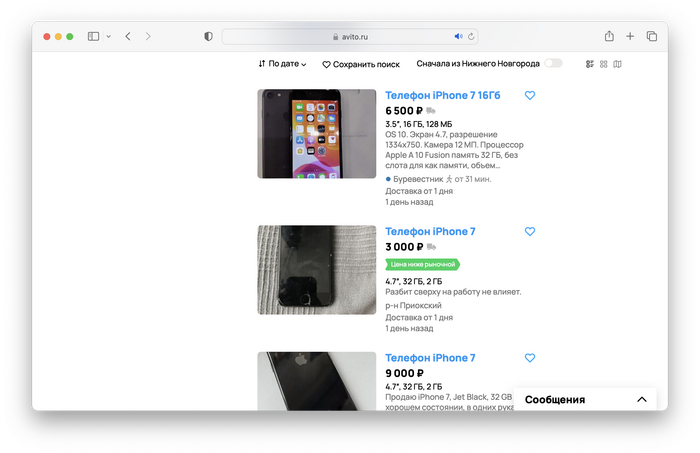The height and width of the screenshot is (453, 700).
Task: Favorite the 9 000 ₽ iPhone 7 listing
Action: coord(530,358)
